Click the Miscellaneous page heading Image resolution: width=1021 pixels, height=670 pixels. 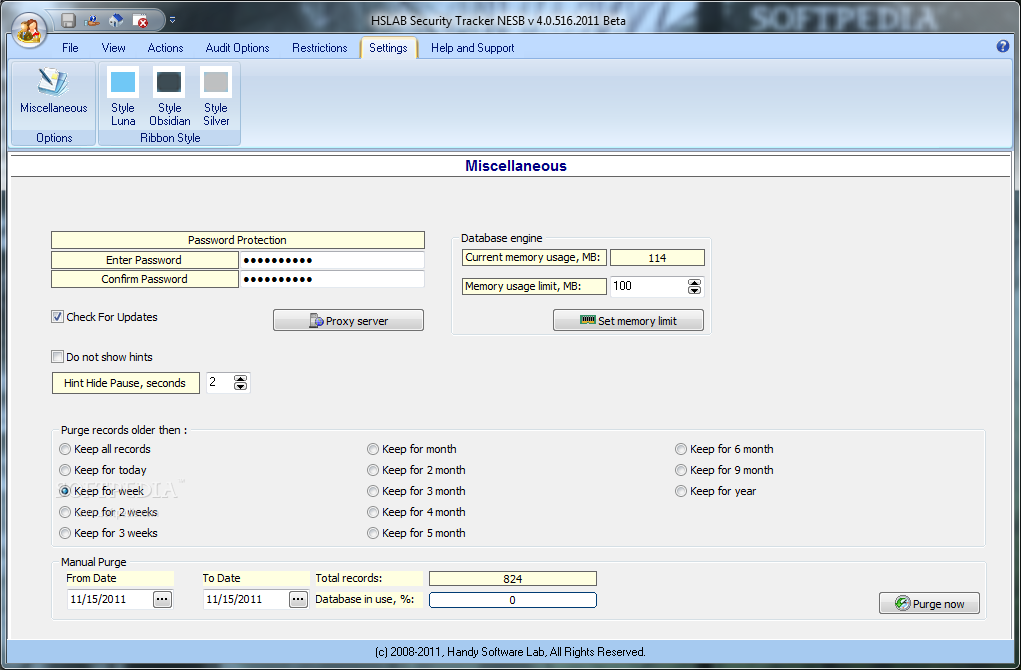click(x=516, y=166)
